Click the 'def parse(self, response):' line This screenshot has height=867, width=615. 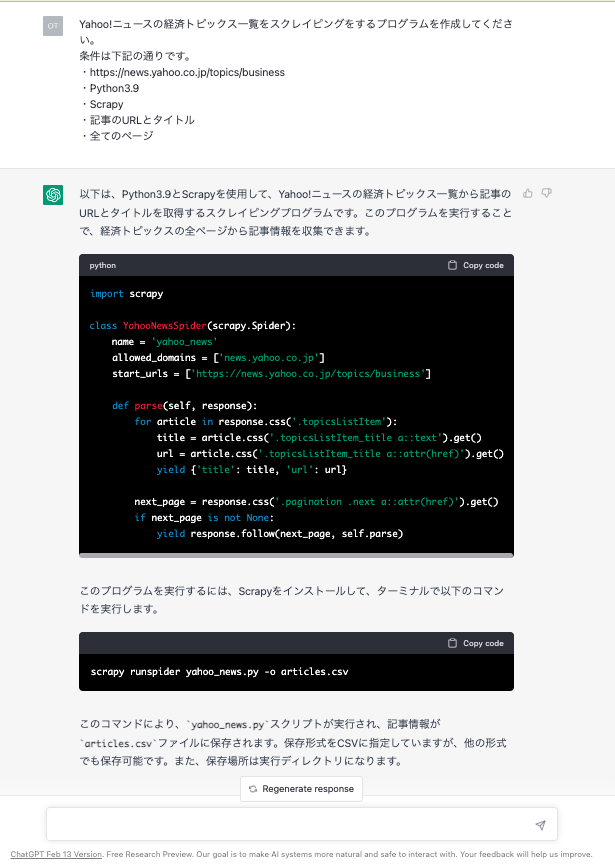click(x=185, y=406)
